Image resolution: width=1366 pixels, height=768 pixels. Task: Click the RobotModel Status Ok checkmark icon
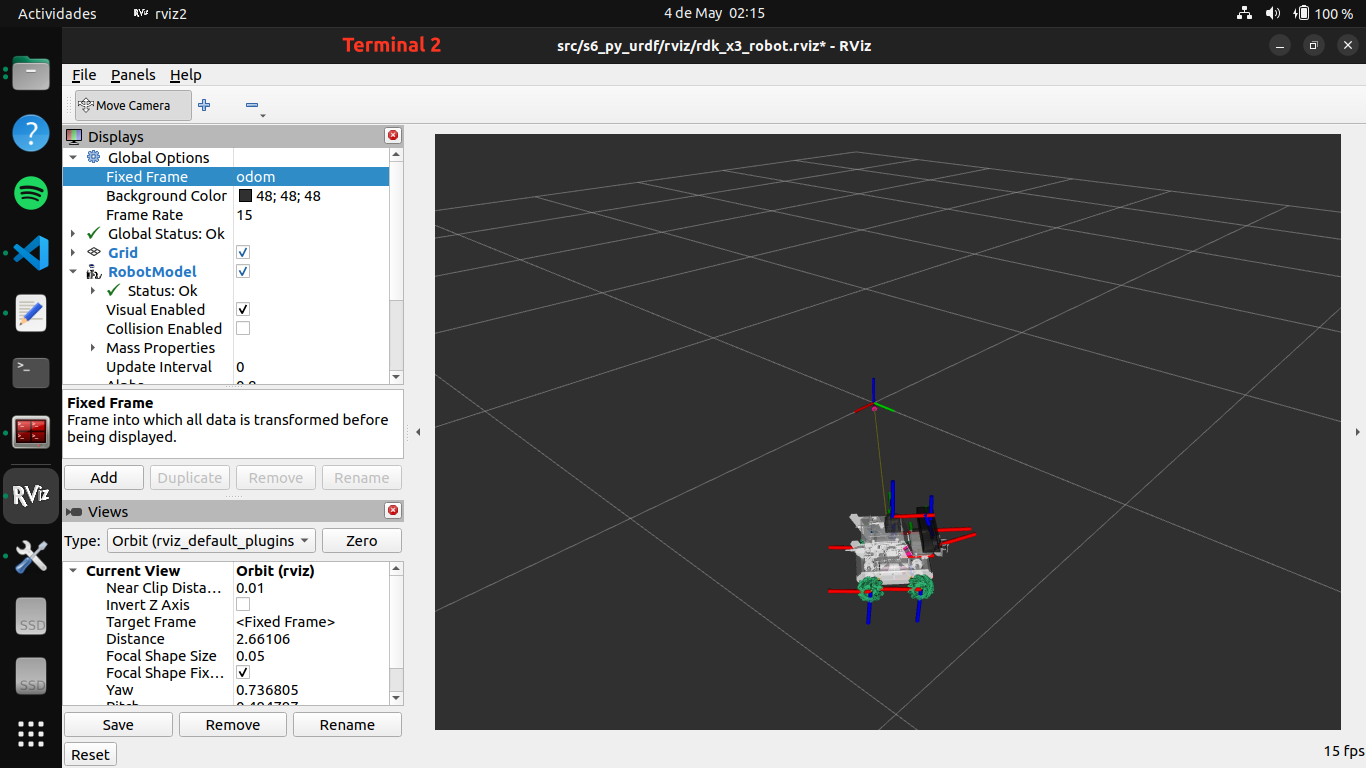tap(113, 291)
